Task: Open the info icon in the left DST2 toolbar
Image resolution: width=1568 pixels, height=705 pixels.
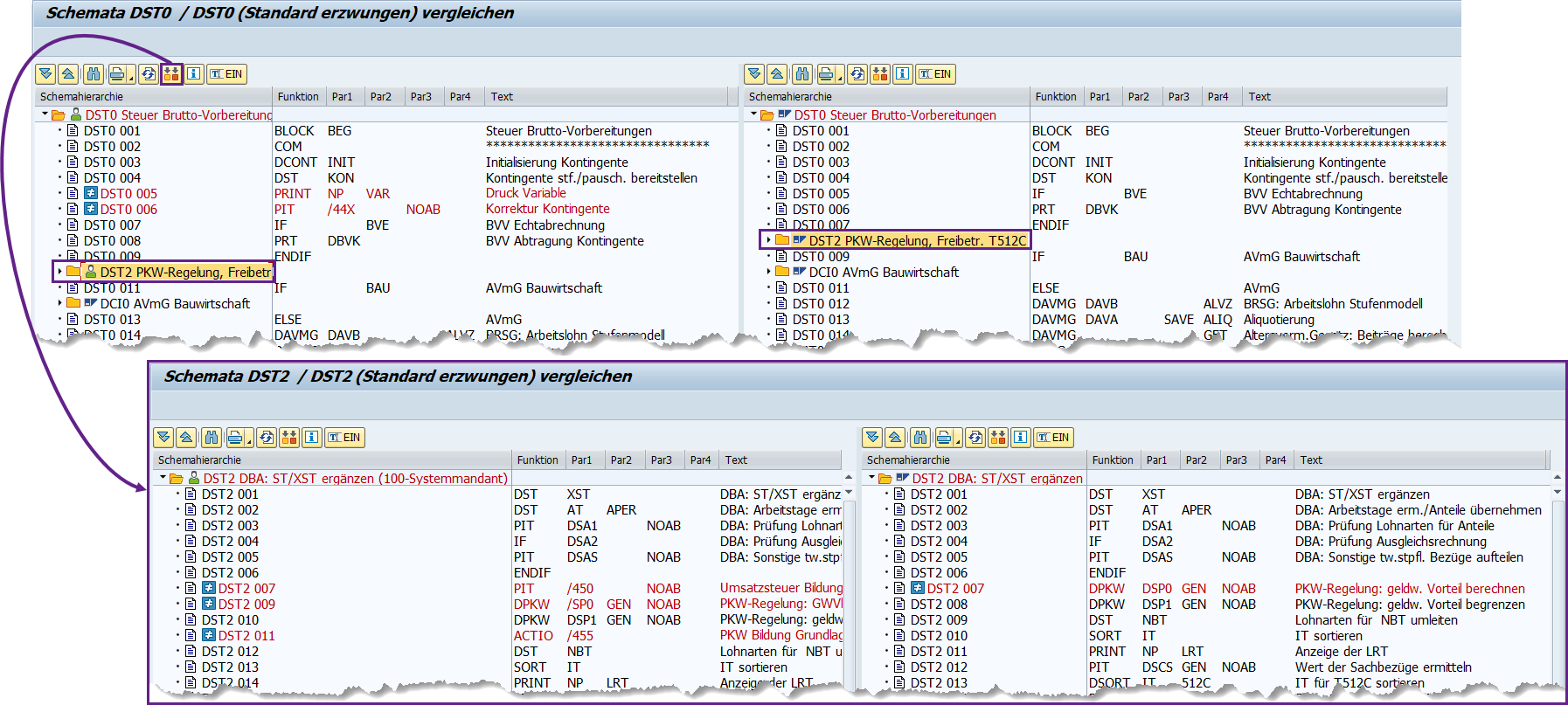Action: 312,438
